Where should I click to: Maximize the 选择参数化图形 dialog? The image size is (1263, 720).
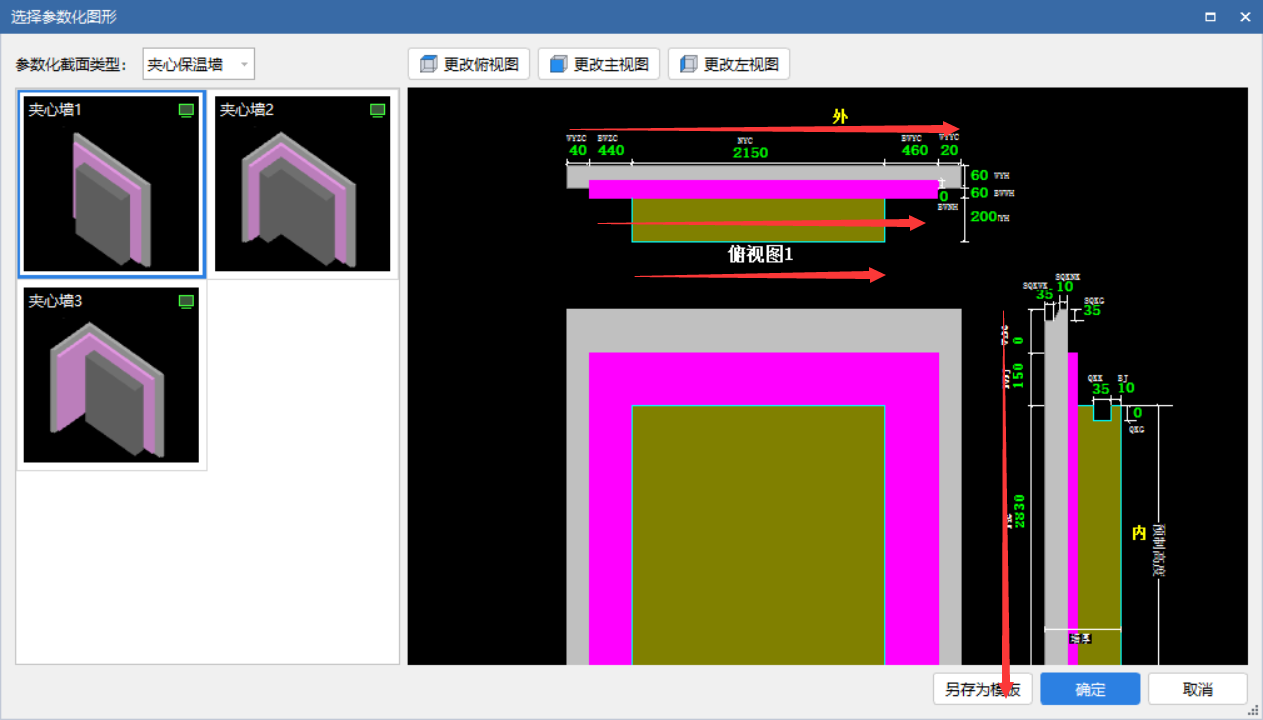pyautogui.click(x=1210, y=17)
